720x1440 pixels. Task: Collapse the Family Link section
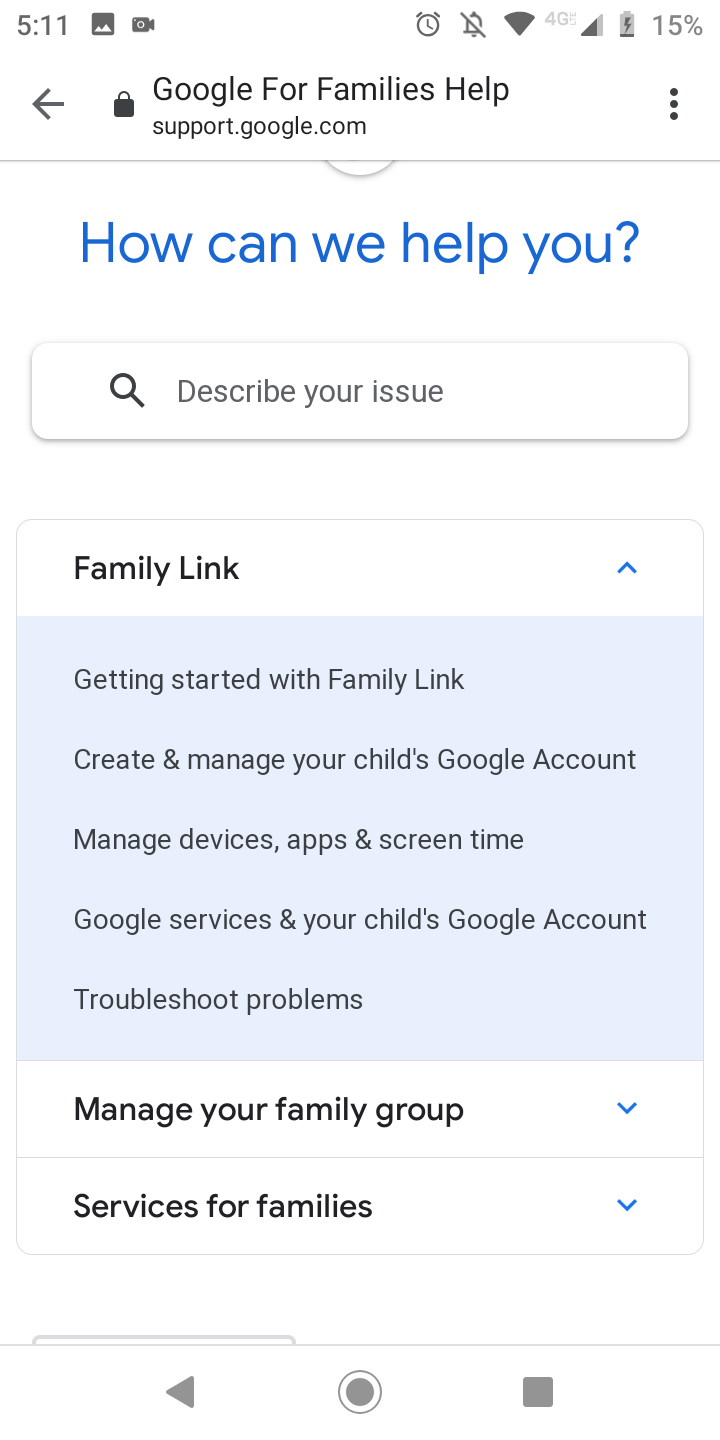(627, 569)
